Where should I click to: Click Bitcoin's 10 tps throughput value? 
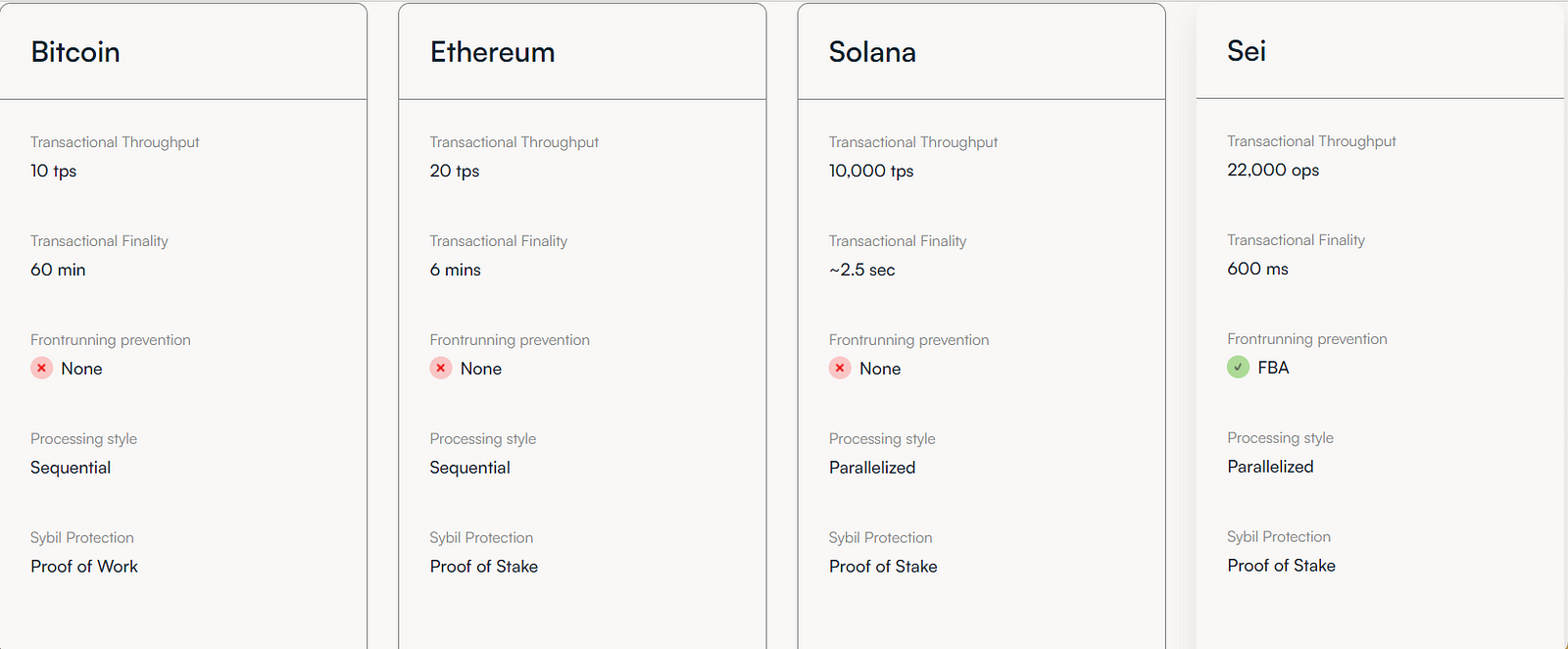[53, 171]
